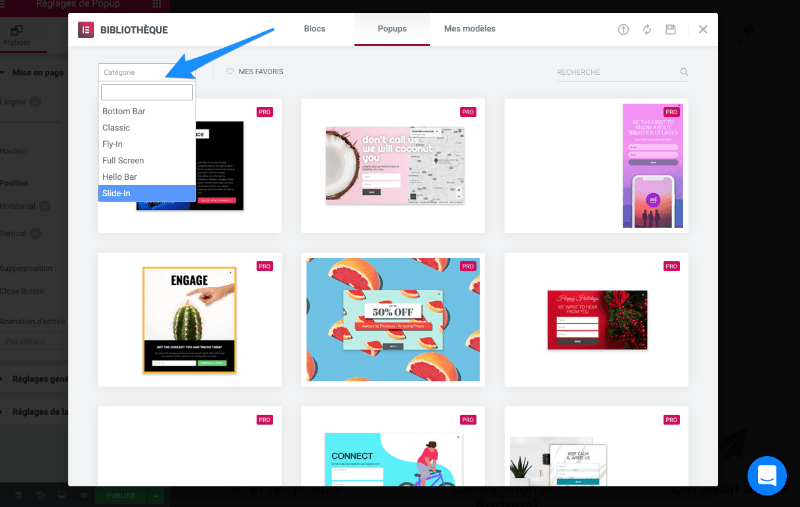Click the search magnifier icon

tap(684, 72)
